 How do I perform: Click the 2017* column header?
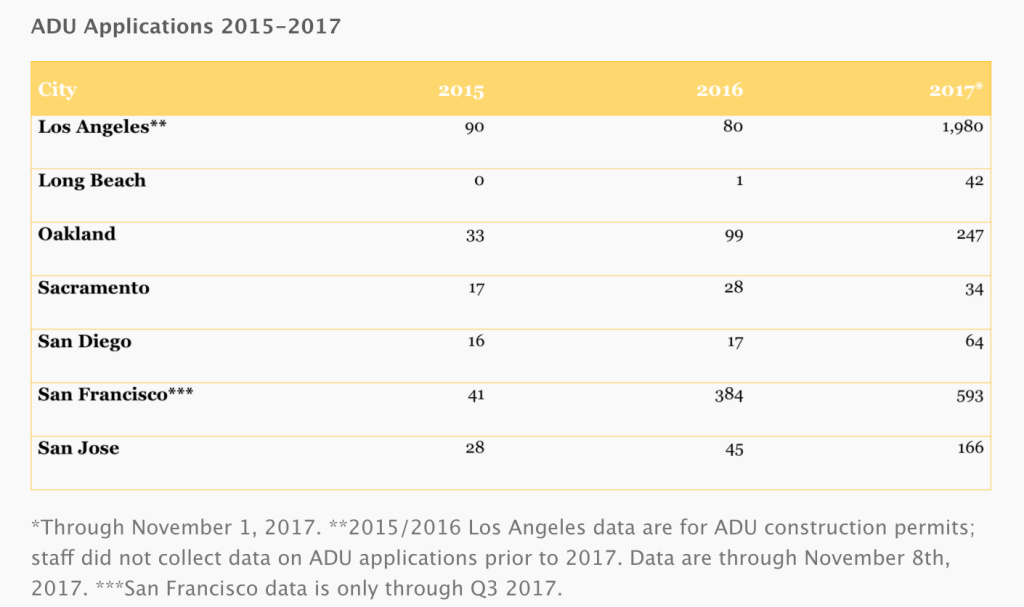pos(956,90)
